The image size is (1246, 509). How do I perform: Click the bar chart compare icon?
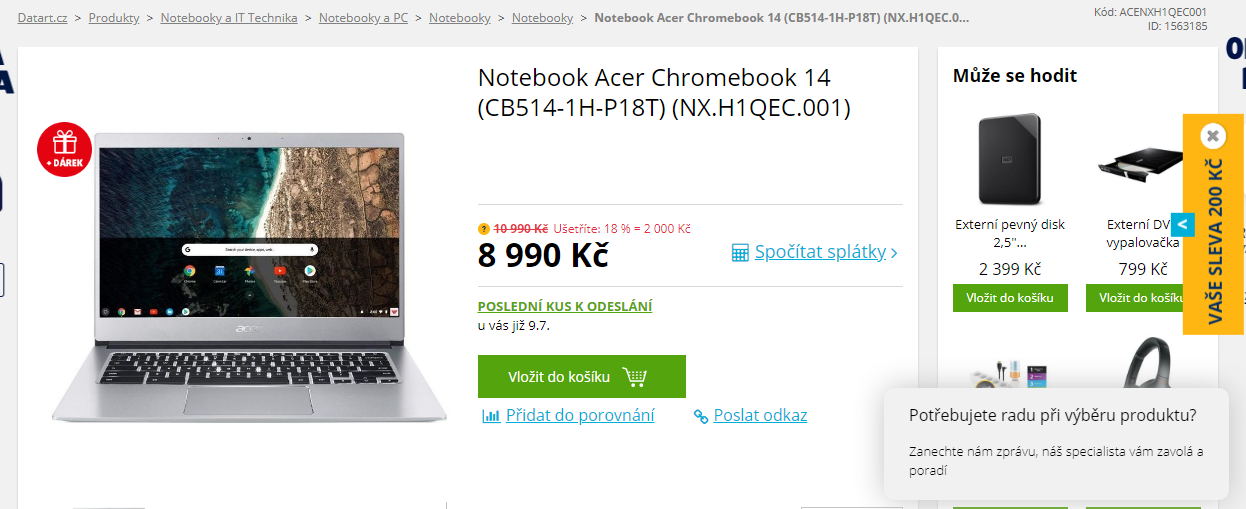click(491, 416)
